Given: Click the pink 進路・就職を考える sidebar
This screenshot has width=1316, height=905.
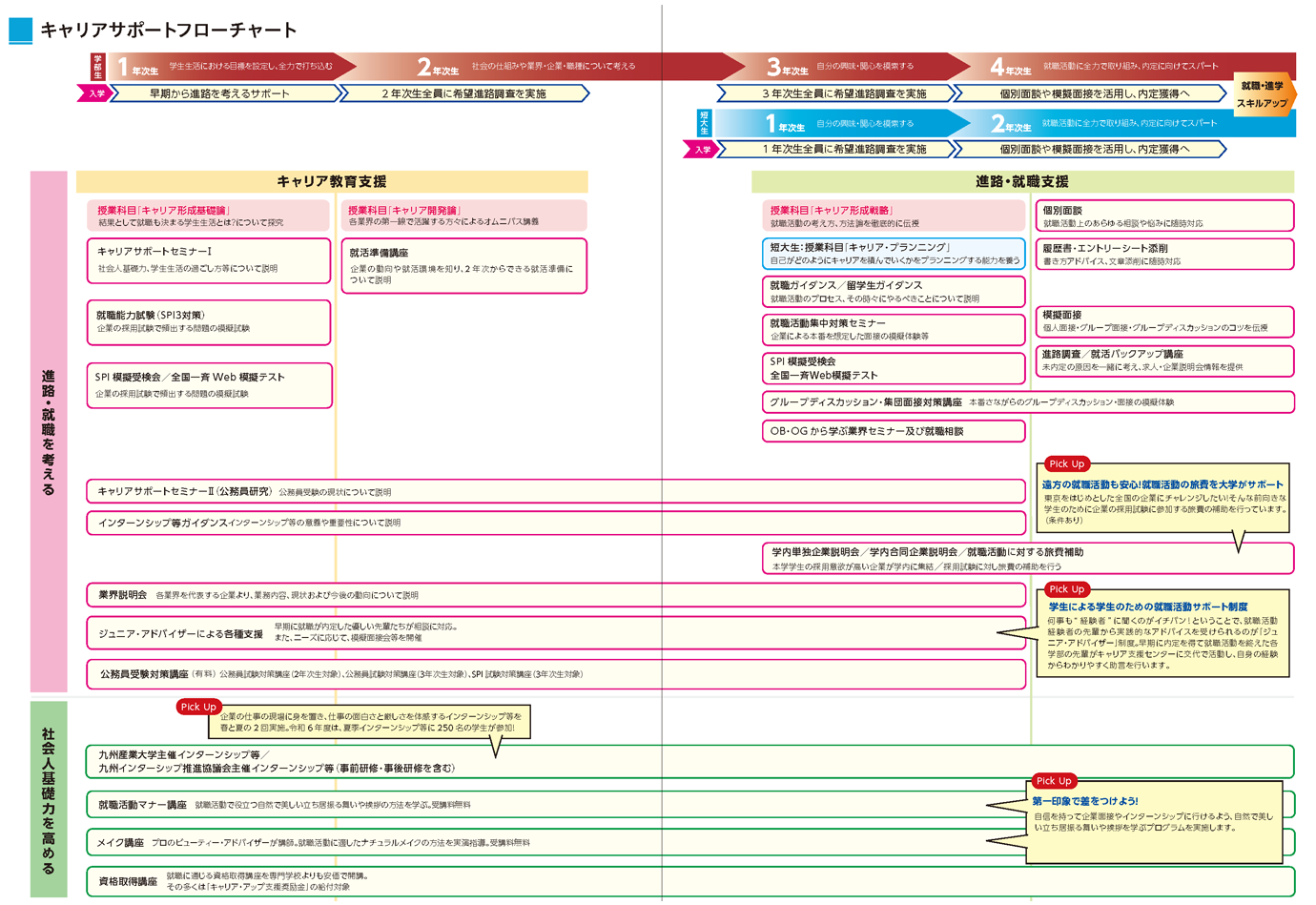Looking at the screenshot, I should coord(49,431).
